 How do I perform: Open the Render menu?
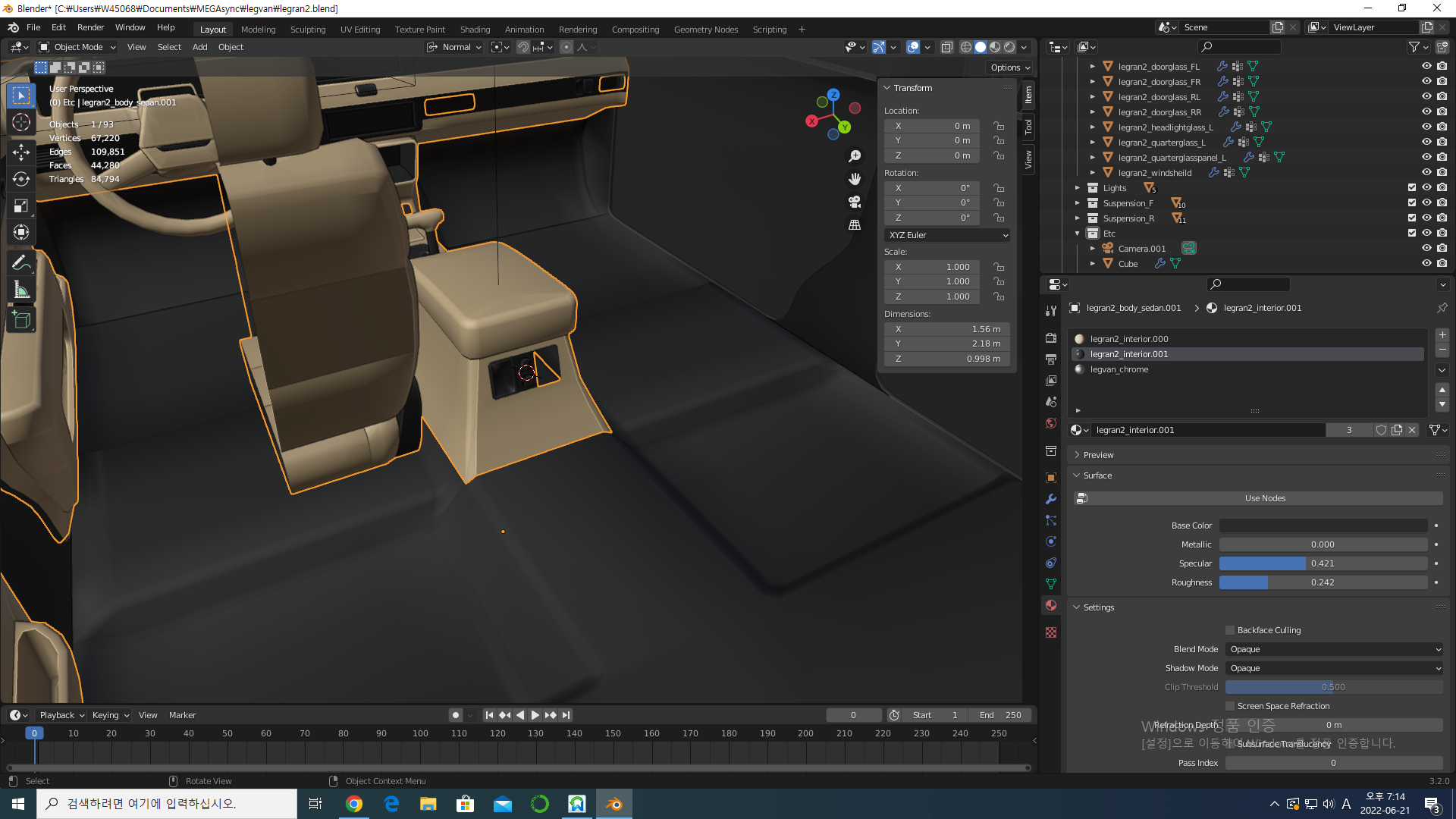(x=90, y=27)
